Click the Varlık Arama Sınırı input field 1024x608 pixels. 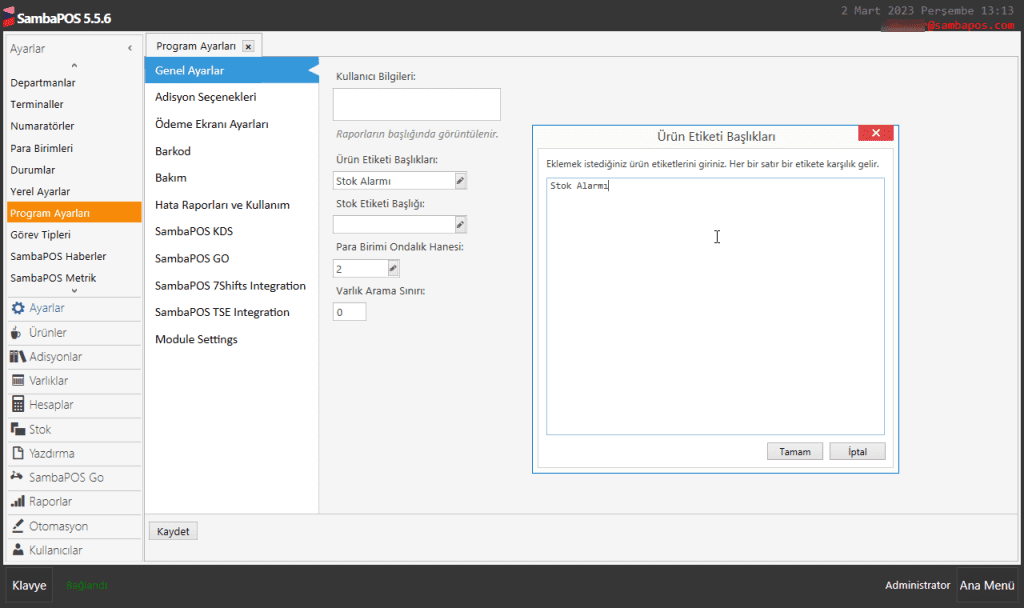[350, 313]
